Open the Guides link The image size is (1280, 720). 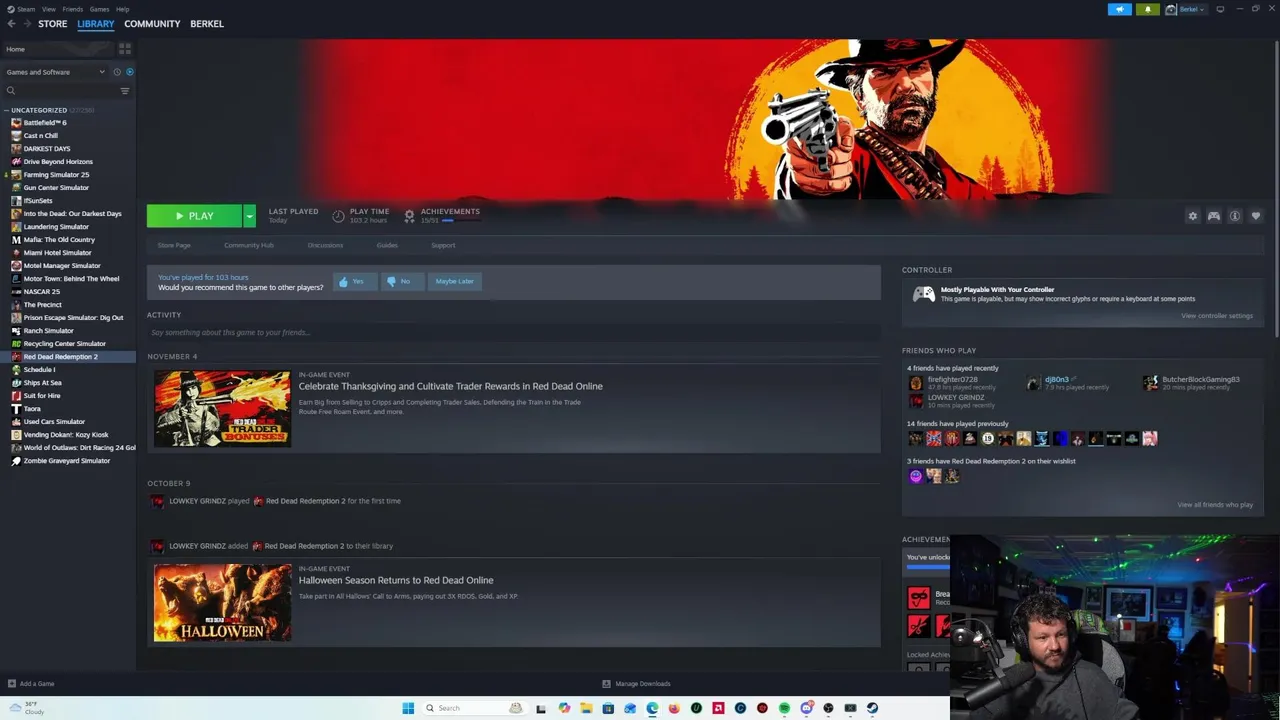pos(387,245)
